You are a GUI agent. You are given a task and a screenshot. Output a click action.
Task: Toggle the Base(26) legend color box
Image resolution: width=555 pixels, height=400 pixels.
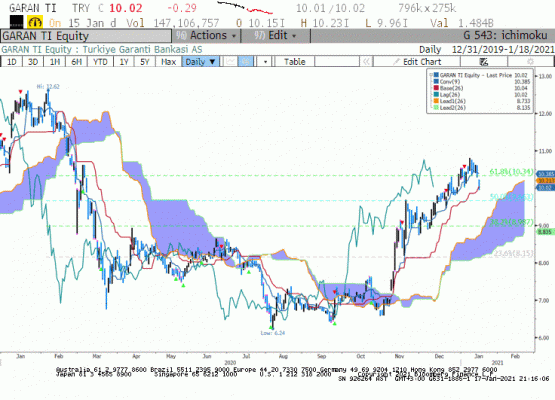(x=436, y=88)
